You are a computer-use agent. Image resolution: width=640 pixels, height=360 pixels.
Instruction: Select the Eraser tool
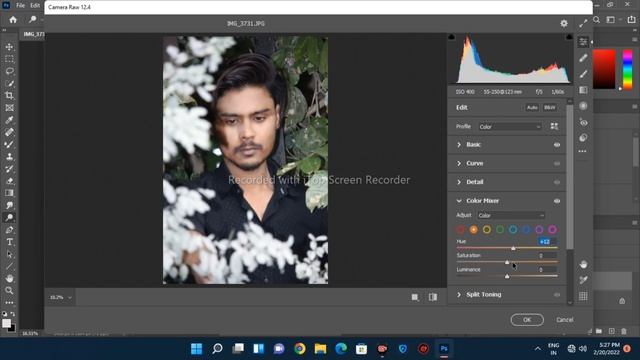coord(9,181)
